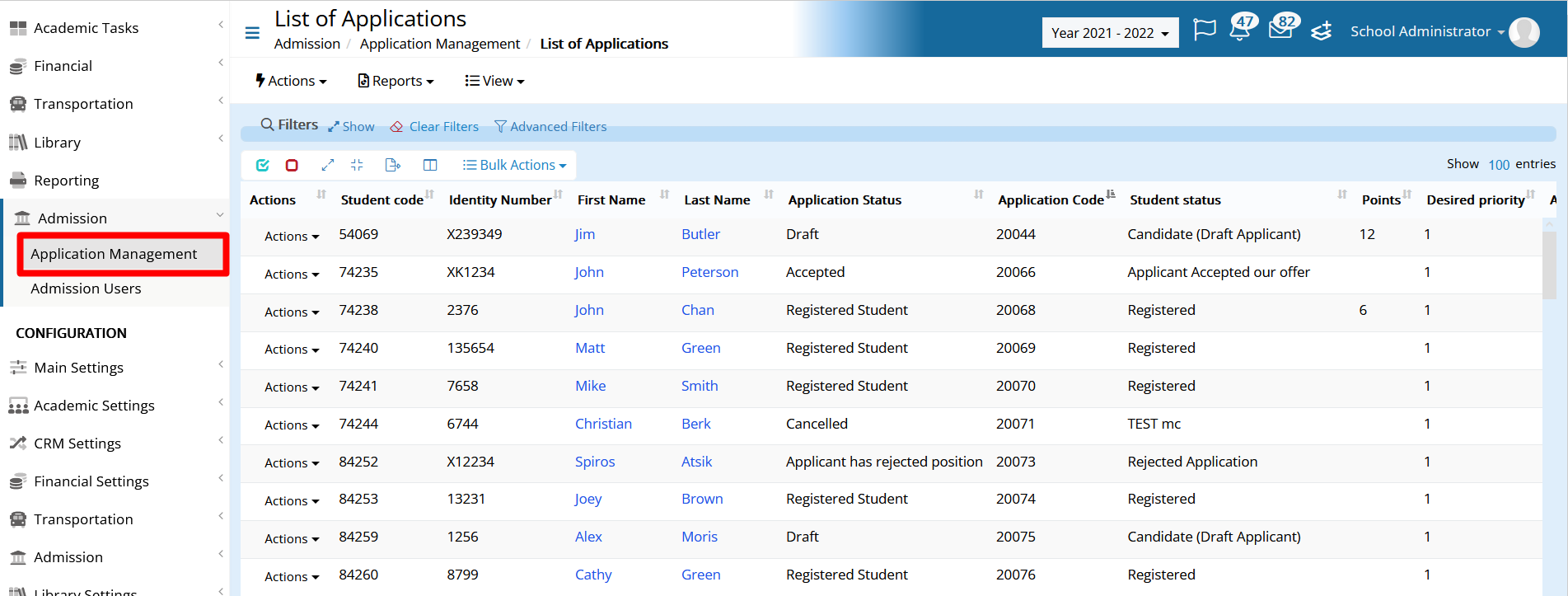The height and width of the screenshot is (596, 1568).
Task: Open the Bulk Actions dropdown
Action: click(515, 165)
